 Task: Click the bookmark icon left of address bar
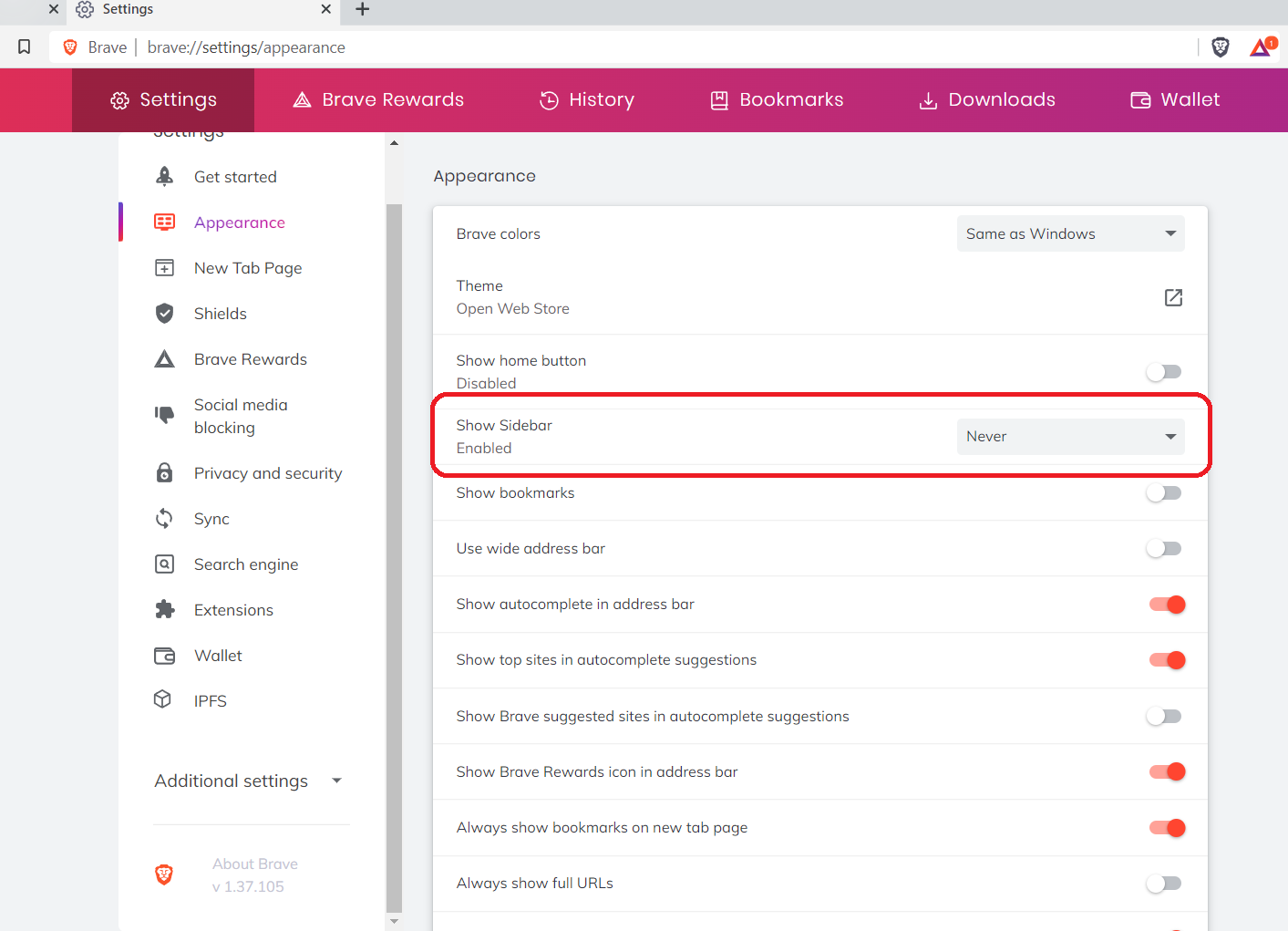[24, 47]
